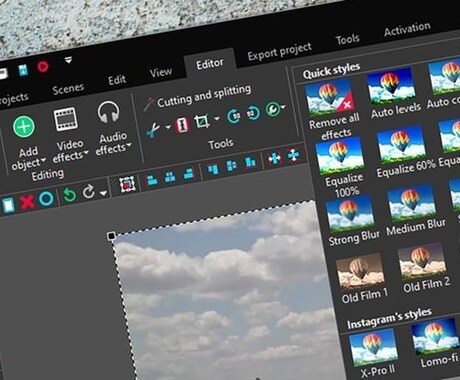
Task: Click the light blue page icon left of red X
Action: click(x=8, y=205)
